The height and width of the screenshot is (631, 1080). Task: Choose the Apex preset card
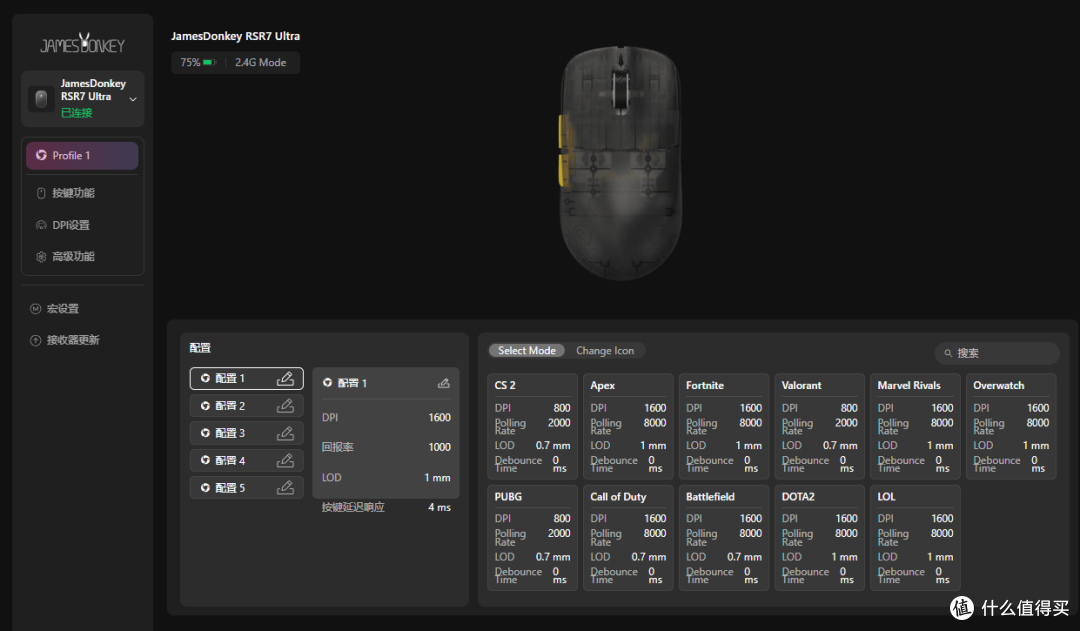click(628, 426)
